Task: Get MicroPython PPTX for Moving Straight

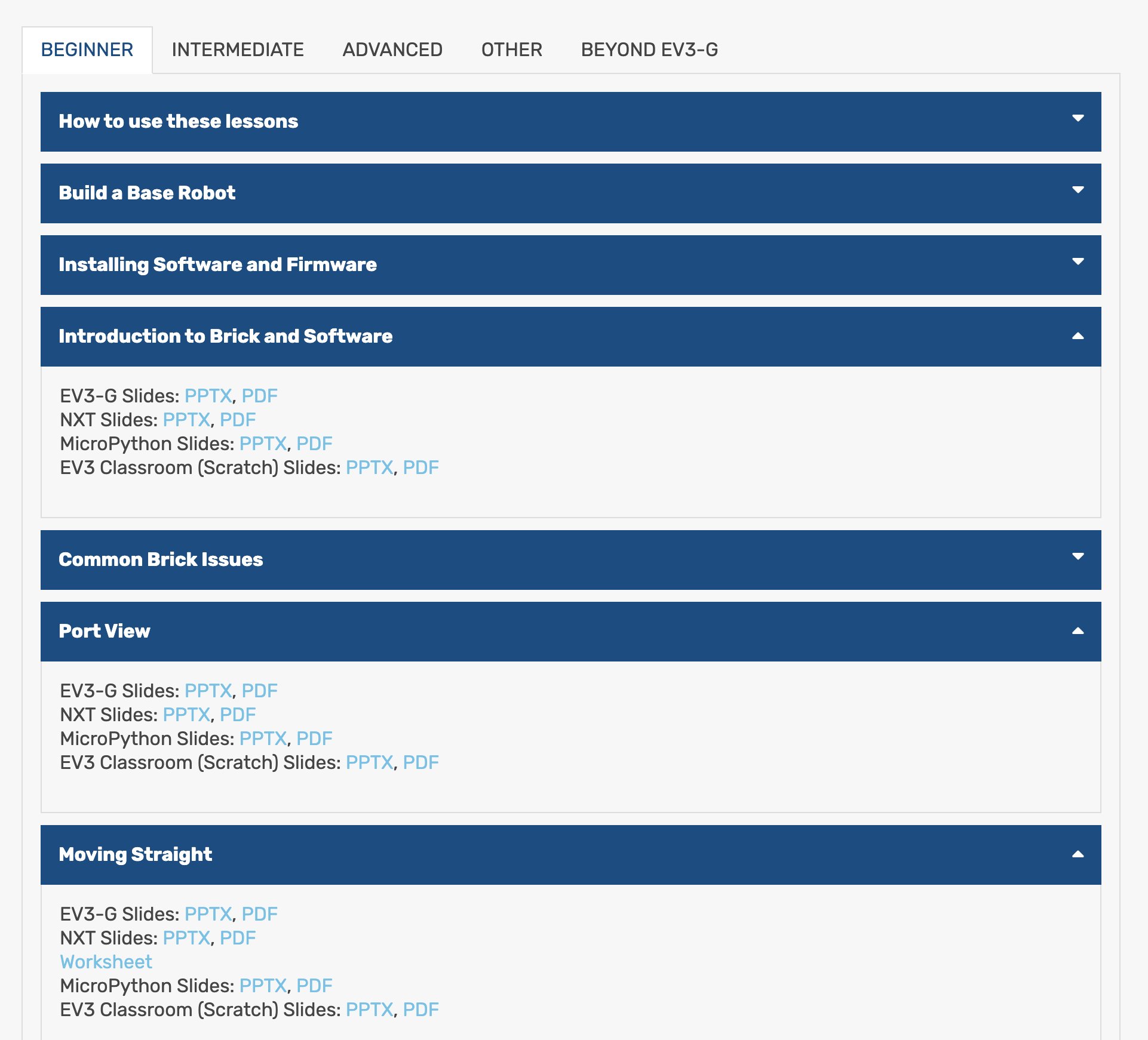Action: [x=263, y=986]
